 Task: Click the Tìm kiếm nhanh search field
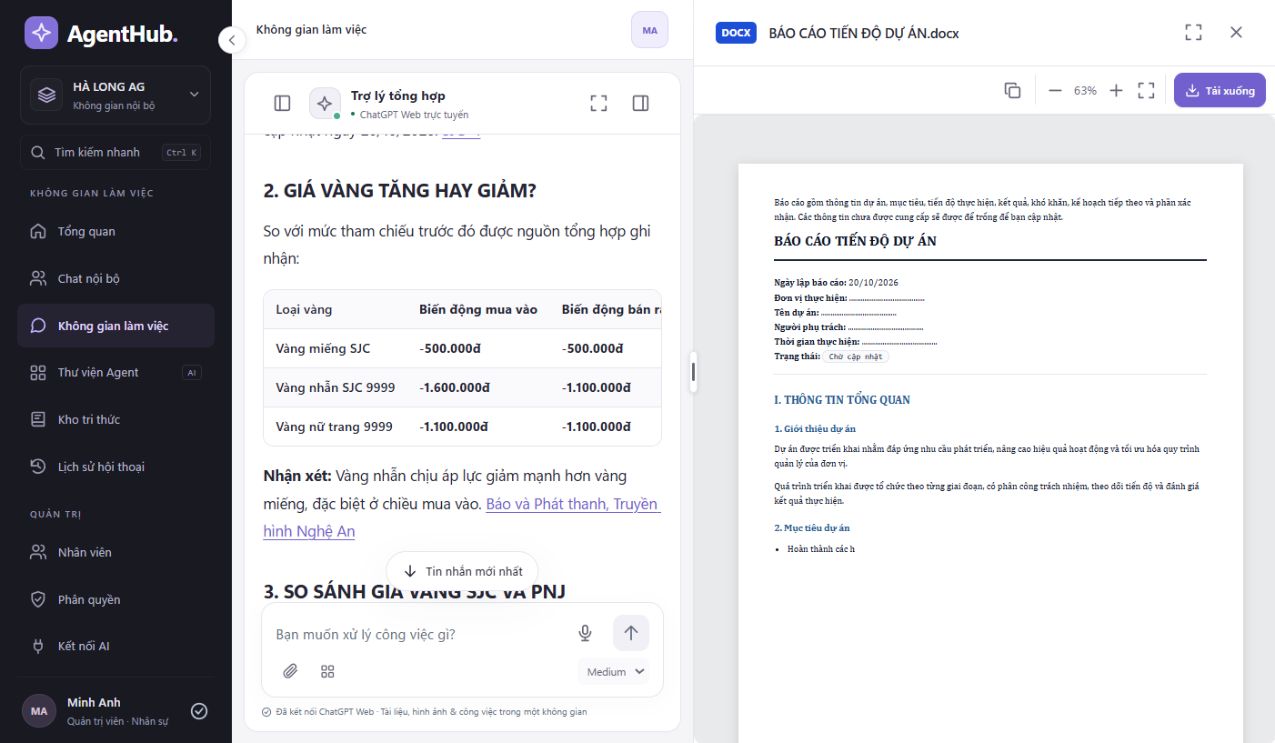coord(116,152)
